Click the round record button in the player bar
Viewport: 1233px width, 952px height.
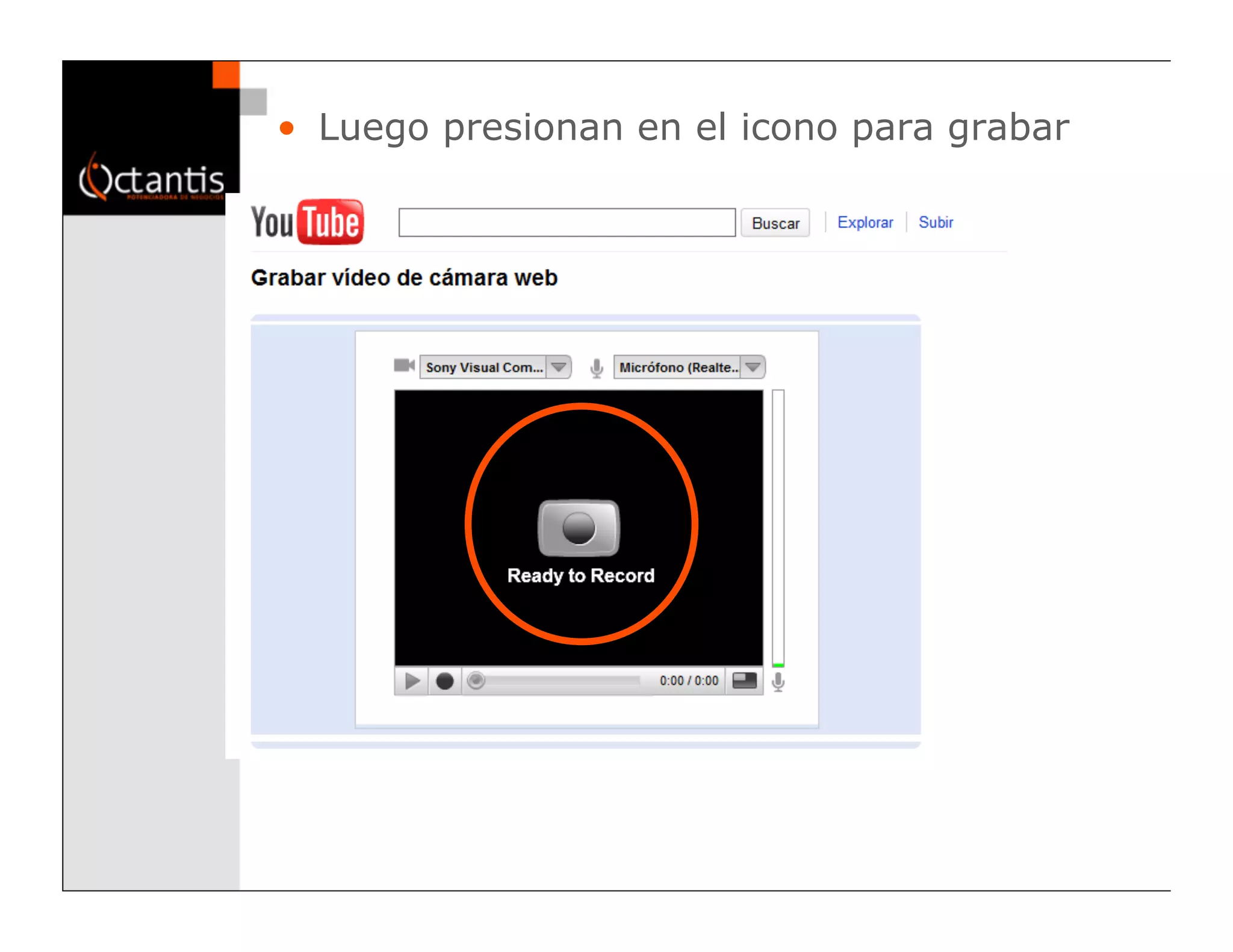click(x=445, y=681)
